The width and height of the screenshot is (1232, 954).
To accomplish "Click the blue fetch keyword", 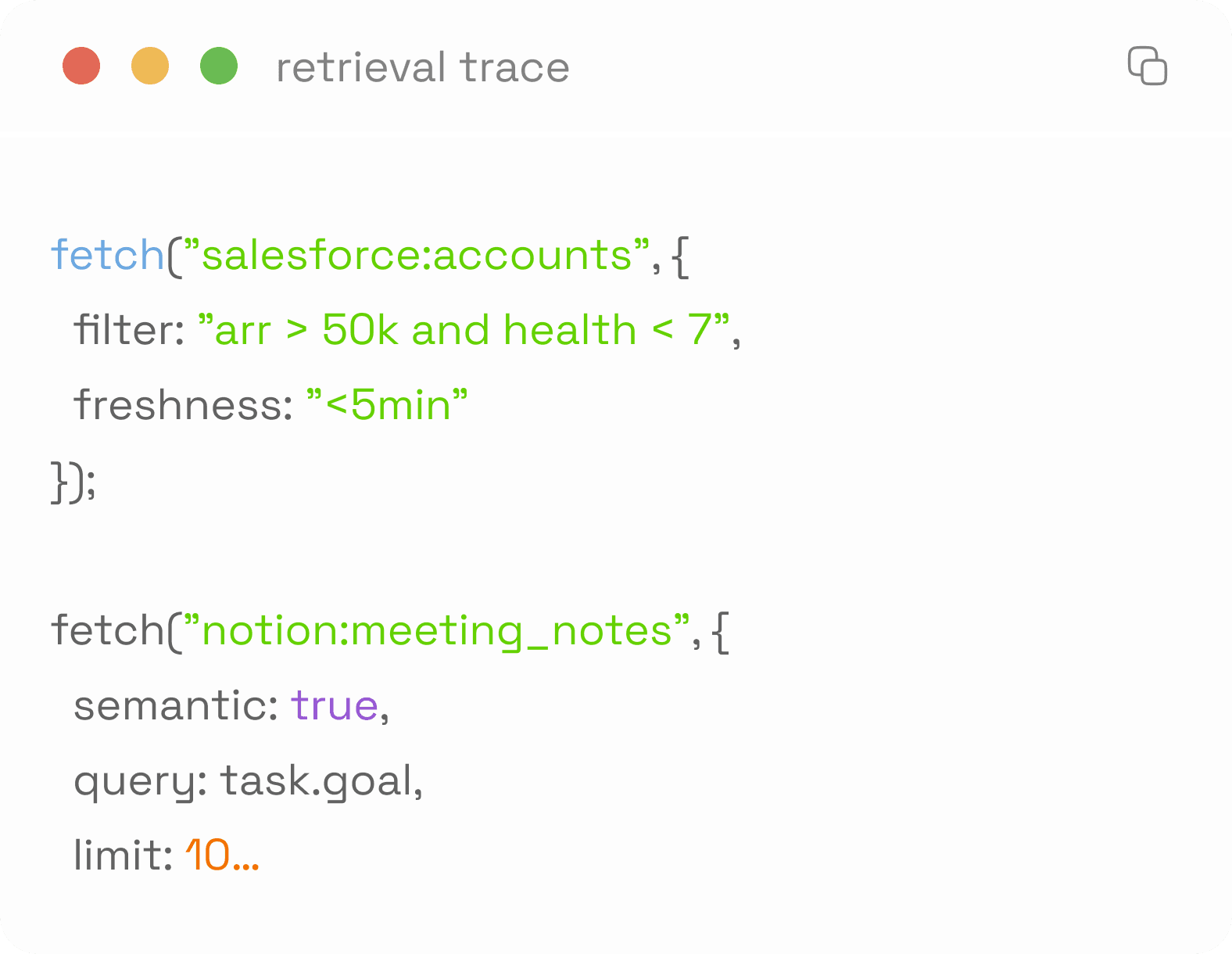I will pyautogui.click(x=108, y=254).
